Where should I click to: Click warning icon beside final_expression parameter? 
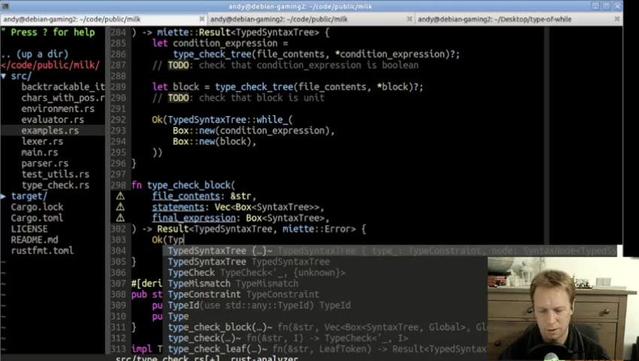120,218
